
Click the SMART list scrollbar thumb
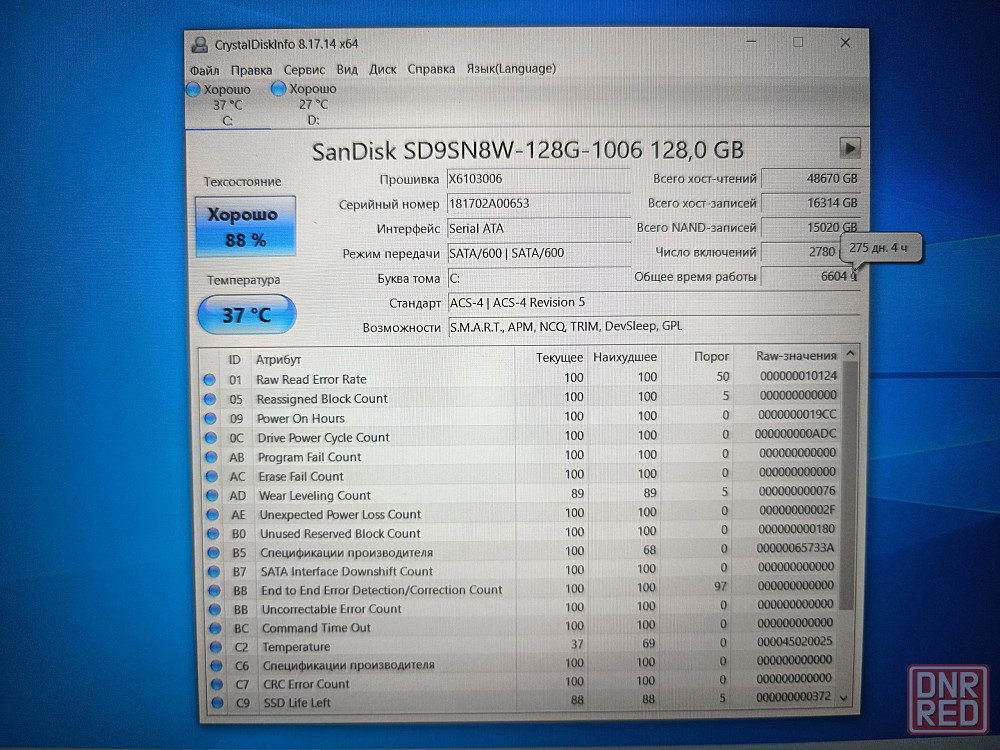coord(848,485)
